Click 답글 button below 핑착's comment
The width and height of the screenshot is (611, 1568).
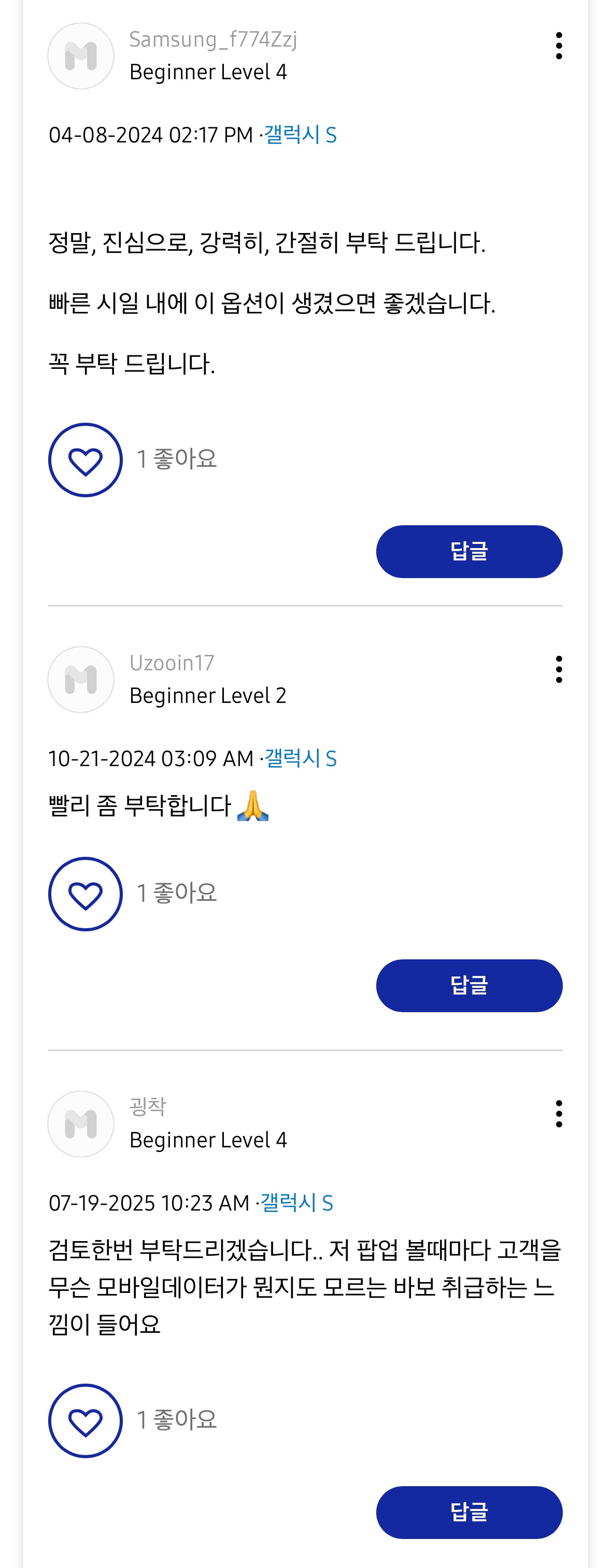(469, 1512)
